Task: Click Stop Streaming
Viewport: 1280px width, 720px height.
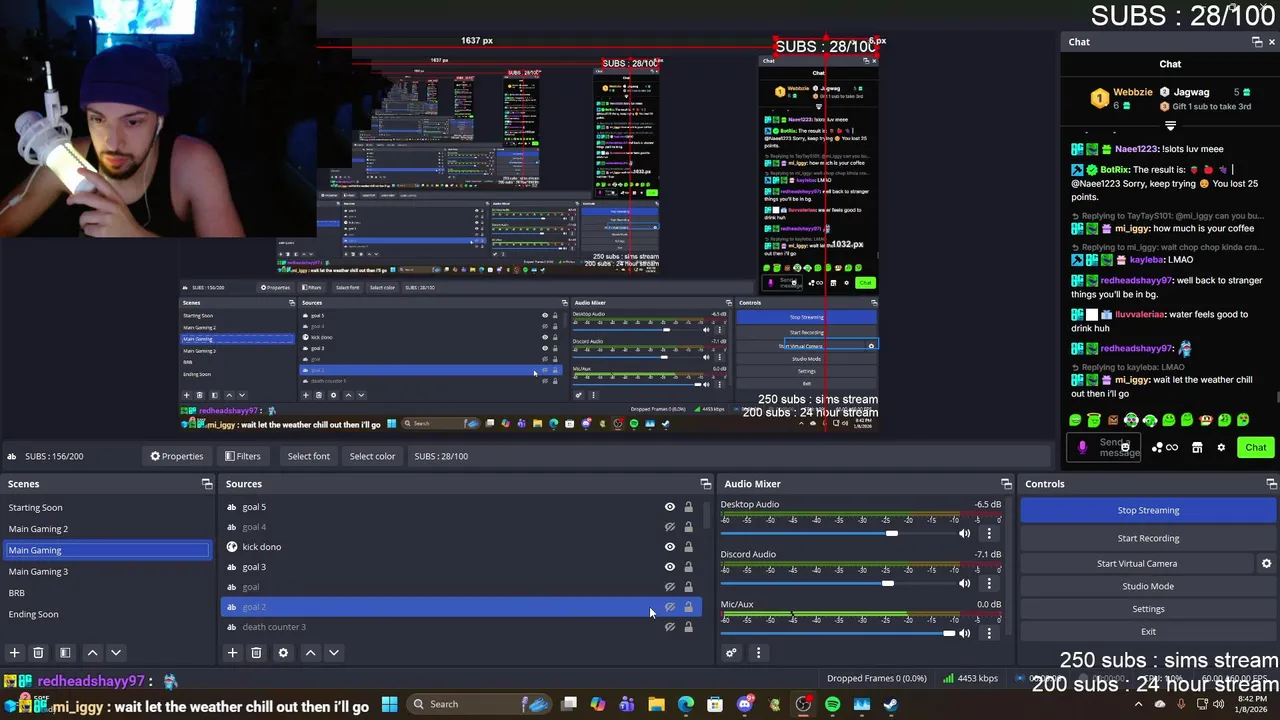Action: (1148, 510)
